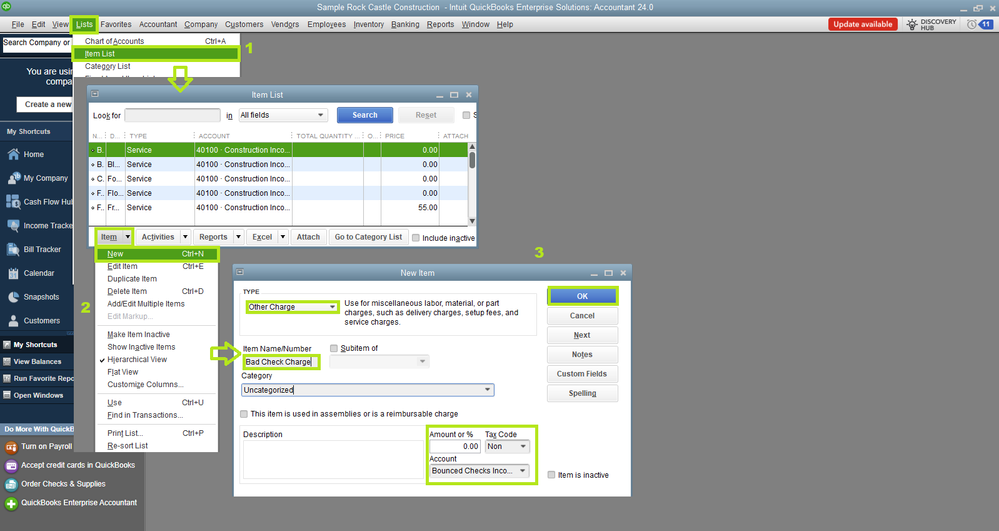
Task: Open the reminders clock icon
Action: [972, 24]
